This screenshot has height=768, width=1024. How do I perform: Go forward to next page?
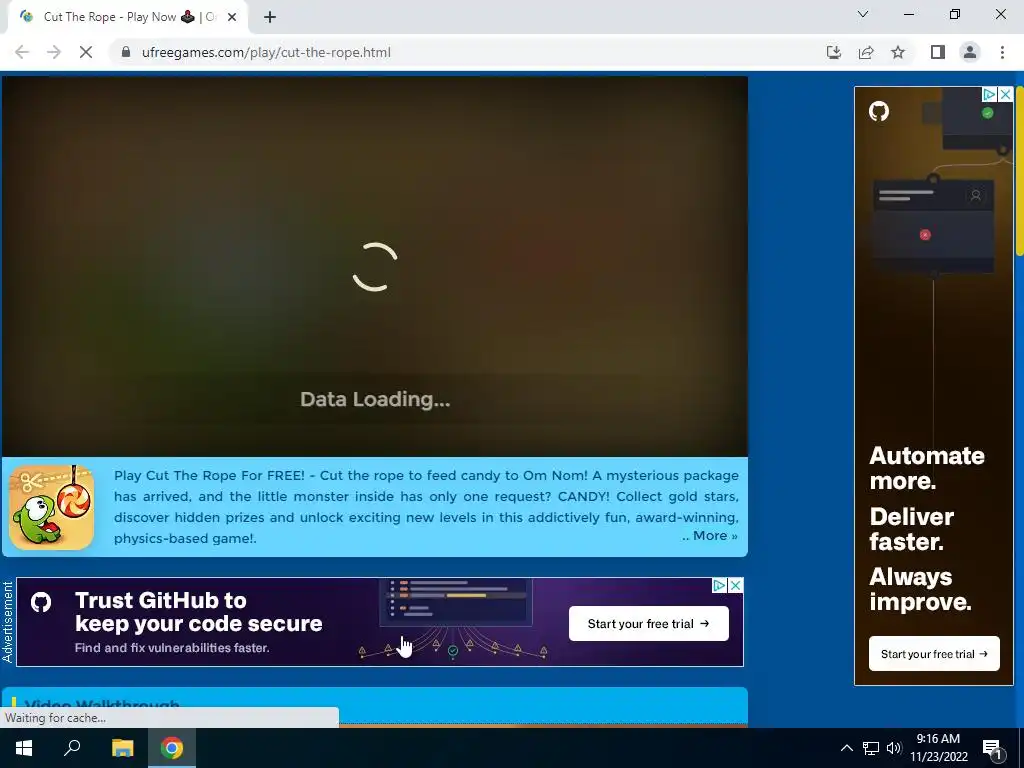tap(54, 52)
